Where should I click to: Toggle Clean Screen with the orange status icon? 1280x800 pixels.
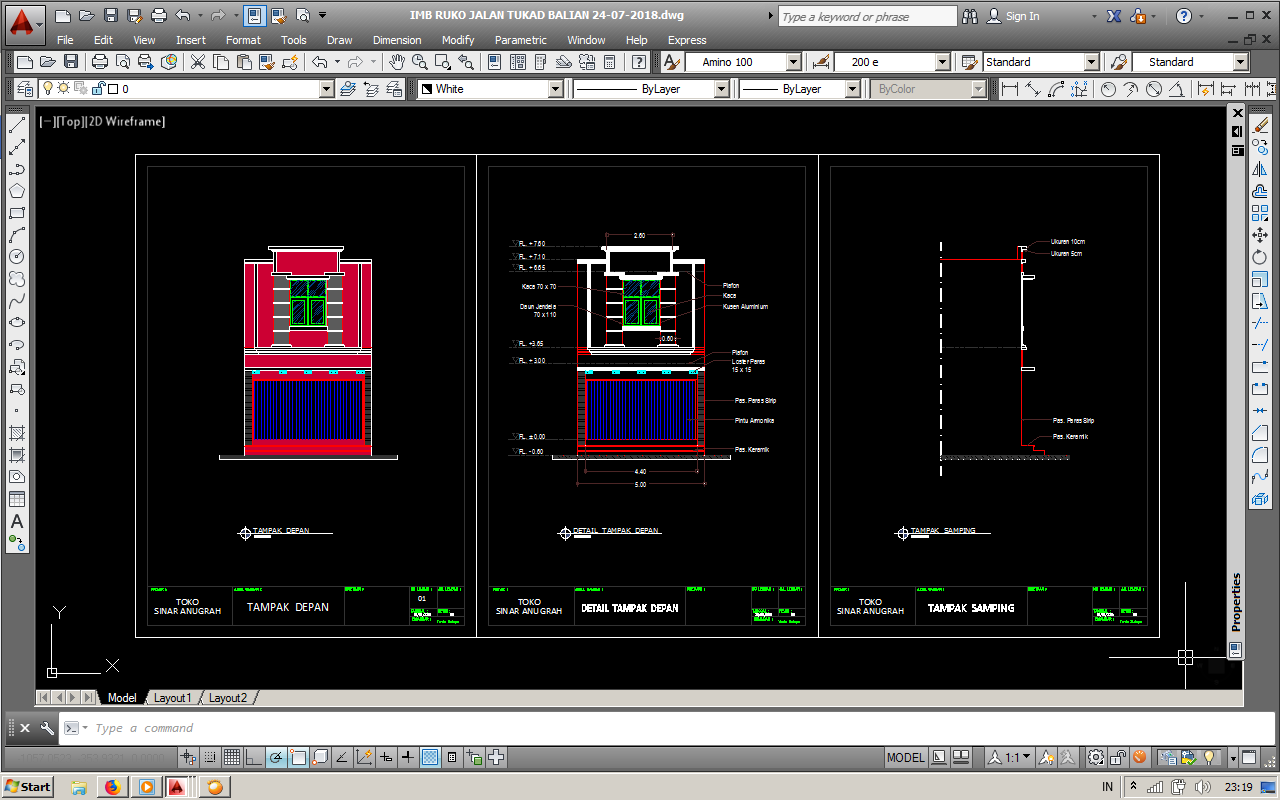click(1139, 757)
